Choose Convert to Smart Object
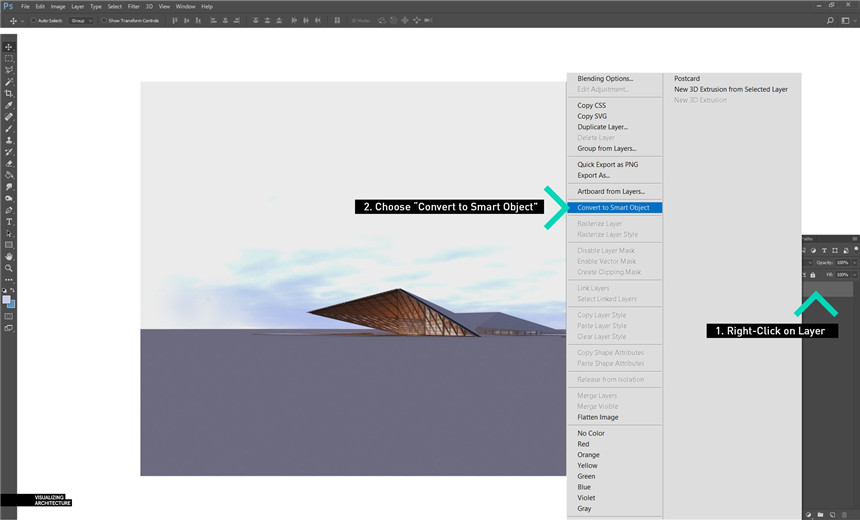The width and height of the screenshot is (860, 520). pos(613,208)
